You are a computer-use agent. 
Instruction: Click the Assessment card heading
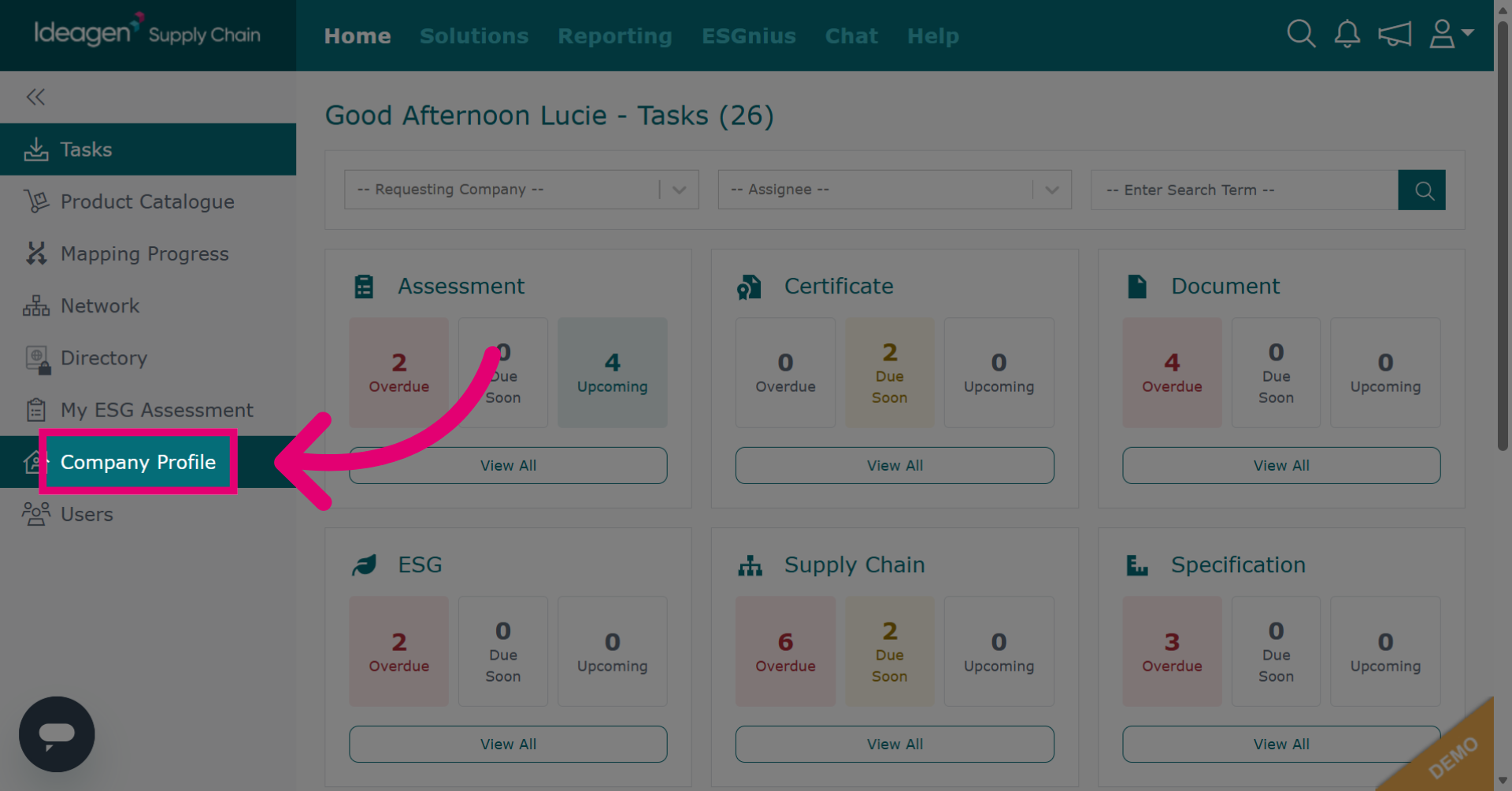tap(461, 286)
